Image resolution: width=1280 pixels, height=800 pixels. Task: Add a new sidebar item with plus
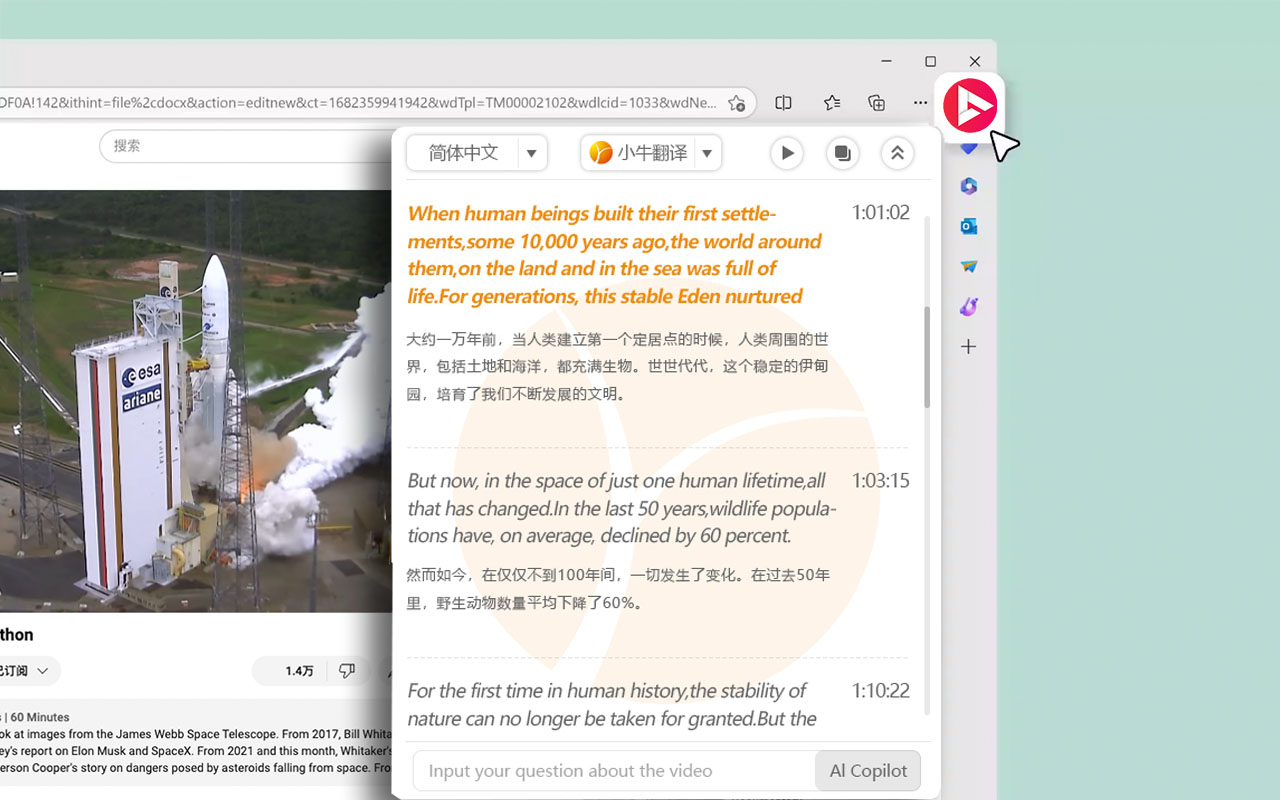(x=968, y=346)
